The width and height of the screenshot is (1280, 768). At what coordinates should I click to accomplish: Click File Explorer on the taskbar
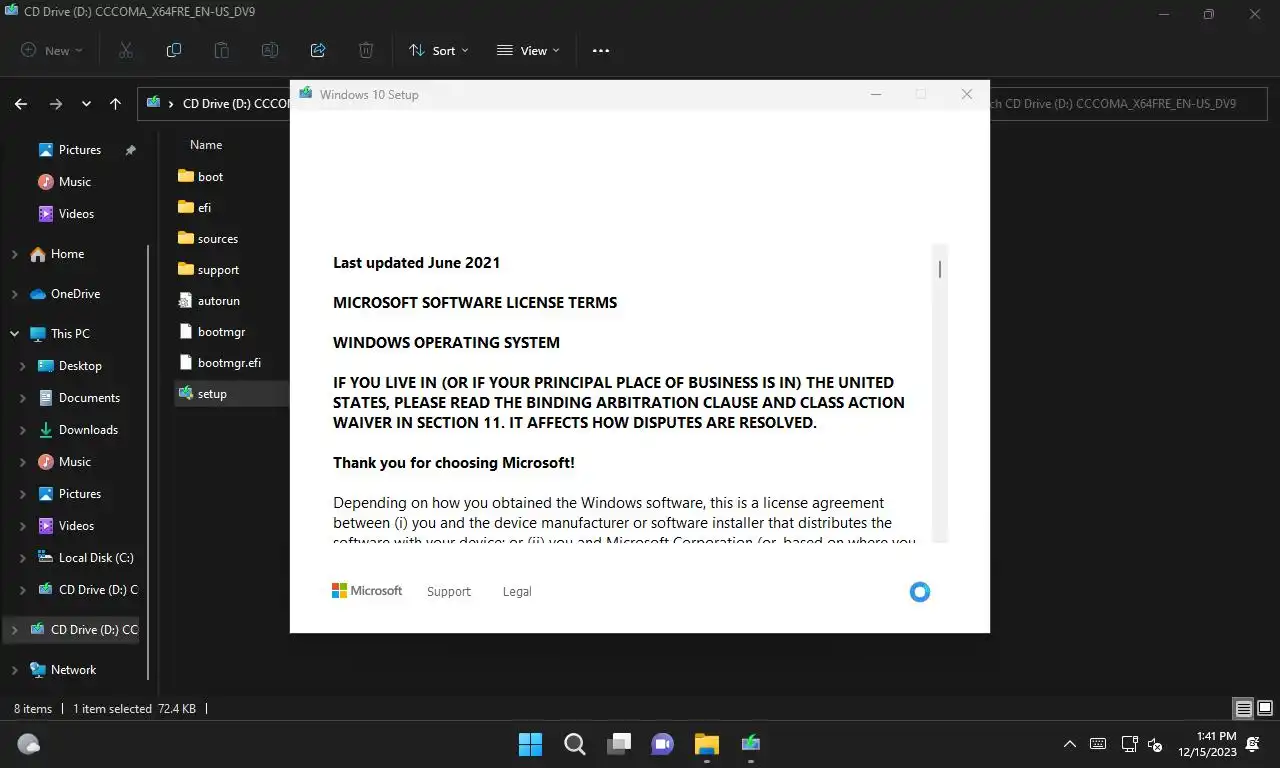(x=707, y=744)
